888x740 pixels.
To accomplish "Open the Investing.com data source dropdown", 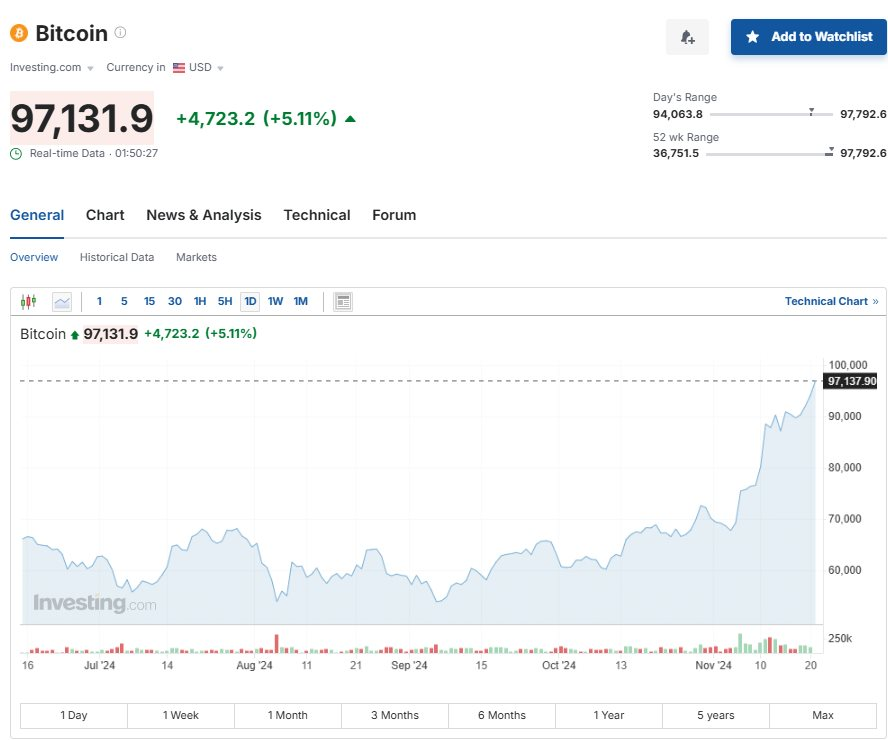I will click(52, 68).
